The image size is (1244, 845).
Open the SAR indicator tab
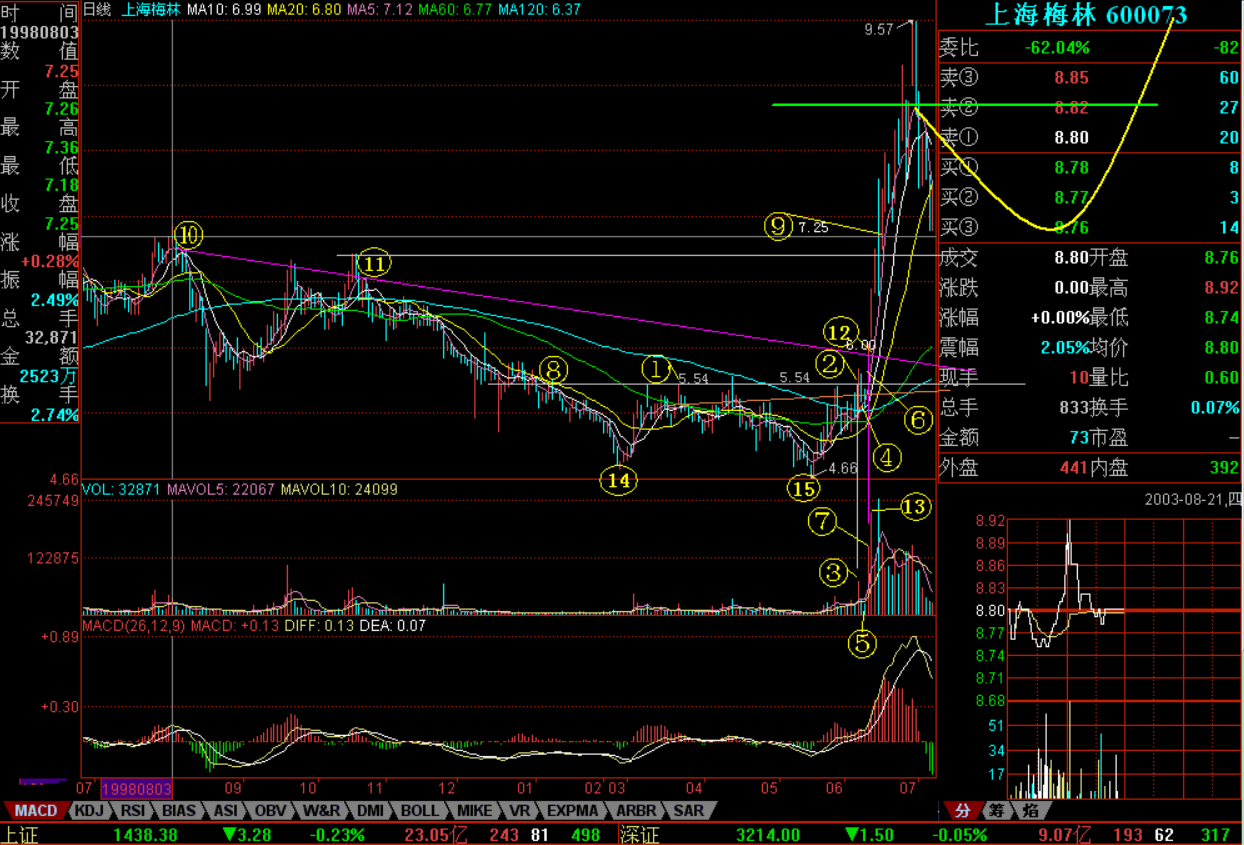click(x=689, y=810)
